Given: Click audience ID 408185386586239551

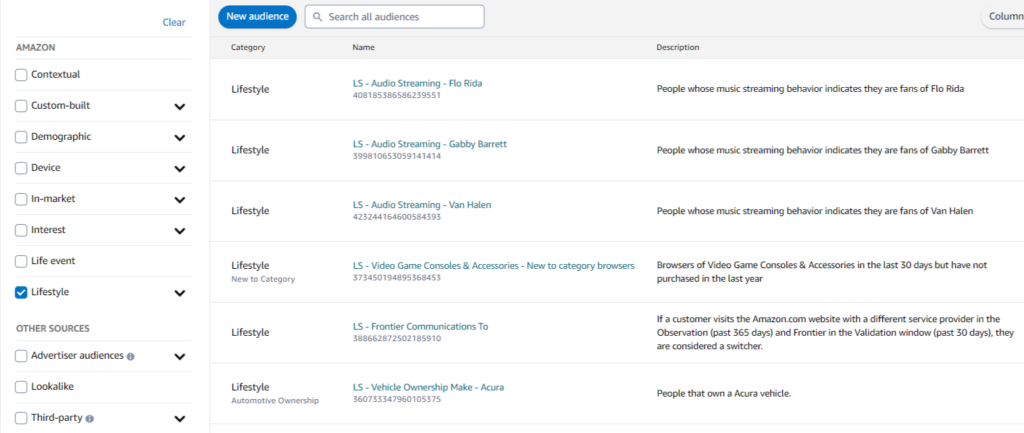Looking at the screenshot, I should (x=397, y=95).
